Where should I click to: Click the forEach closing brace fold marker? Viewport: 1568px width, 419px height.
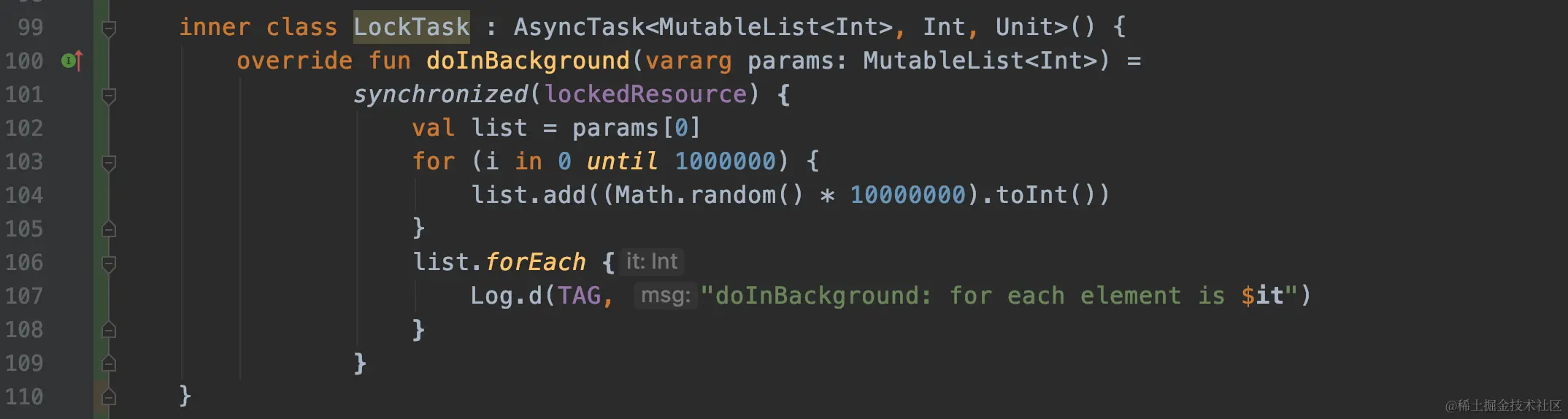tap(109, 329)
